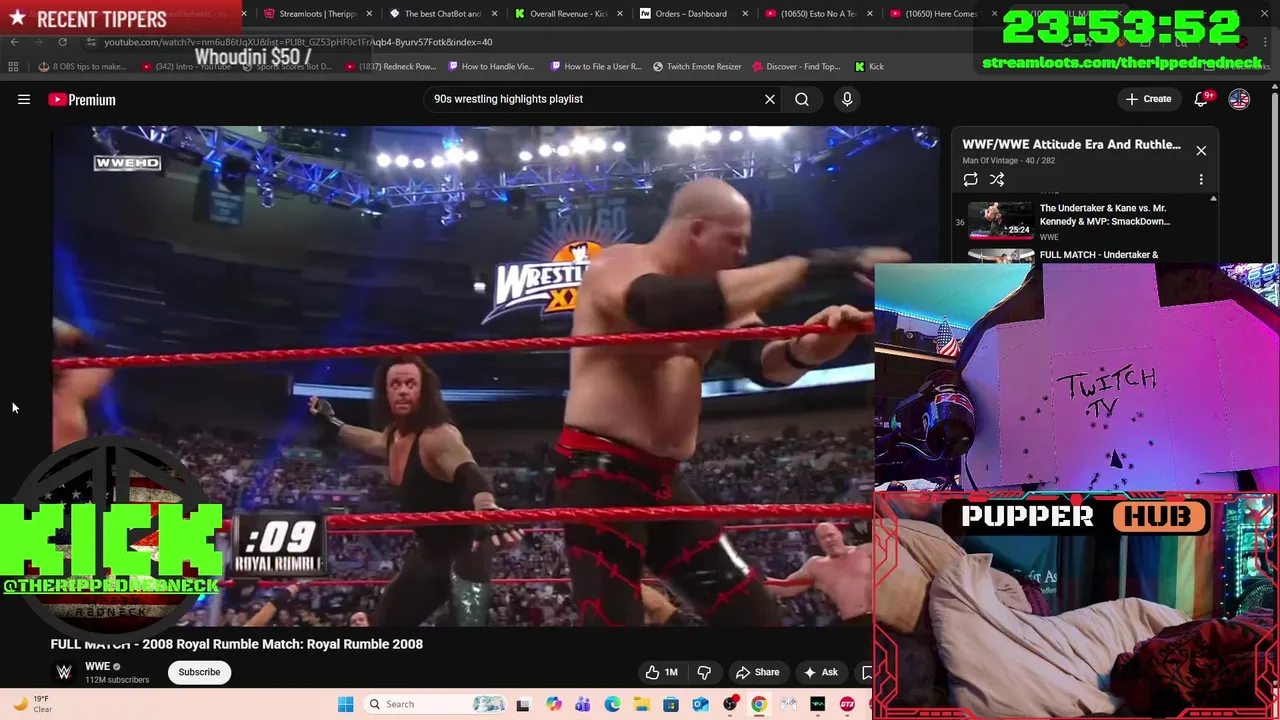Open the 8 OBS tips bookmark
This screenshot has height=720, width=1280.
click(82, 66)
